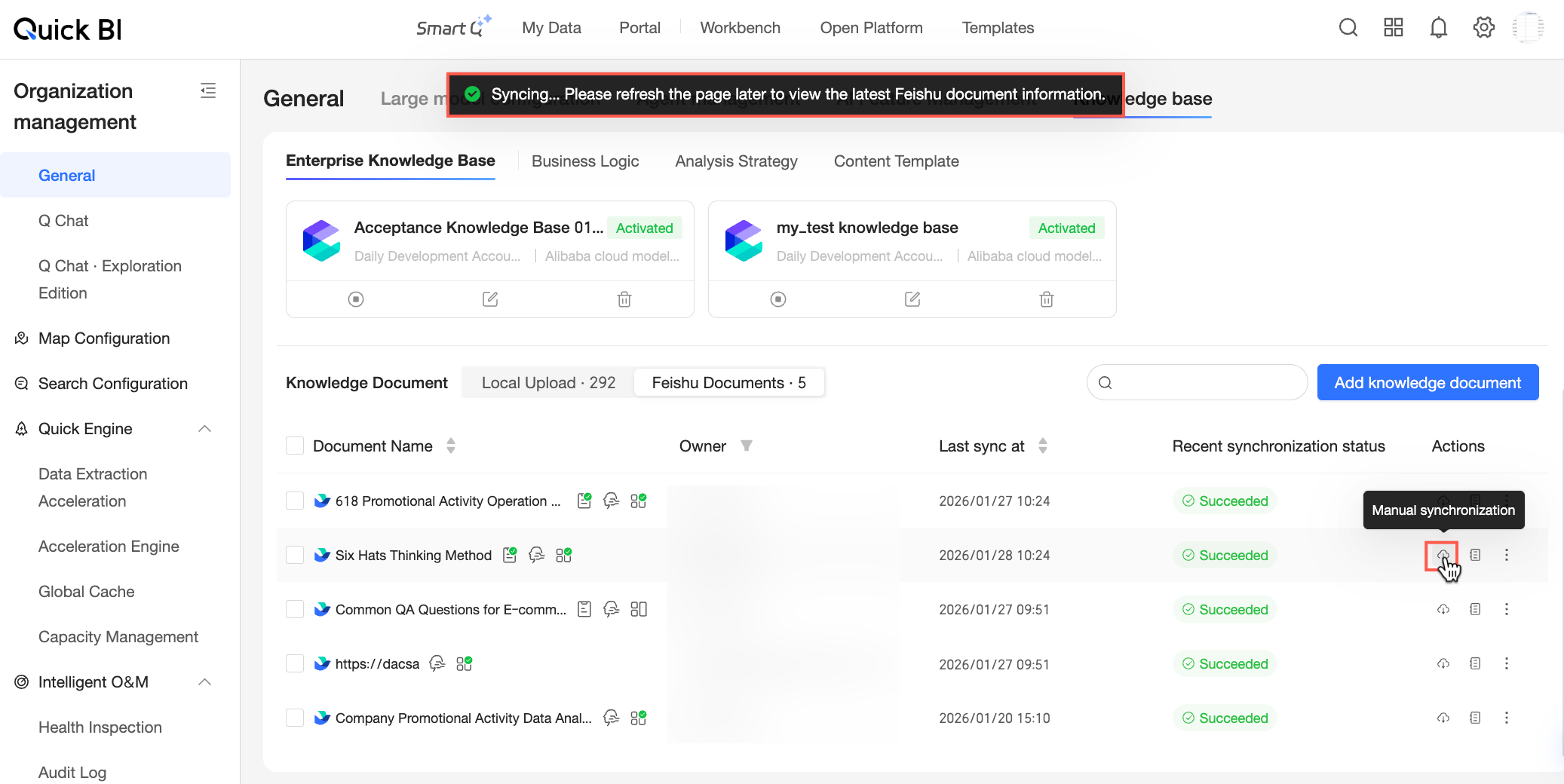The image size is (1564, 784).
Task: Open Portal in top navigation
Action: [x=639, y=28]
